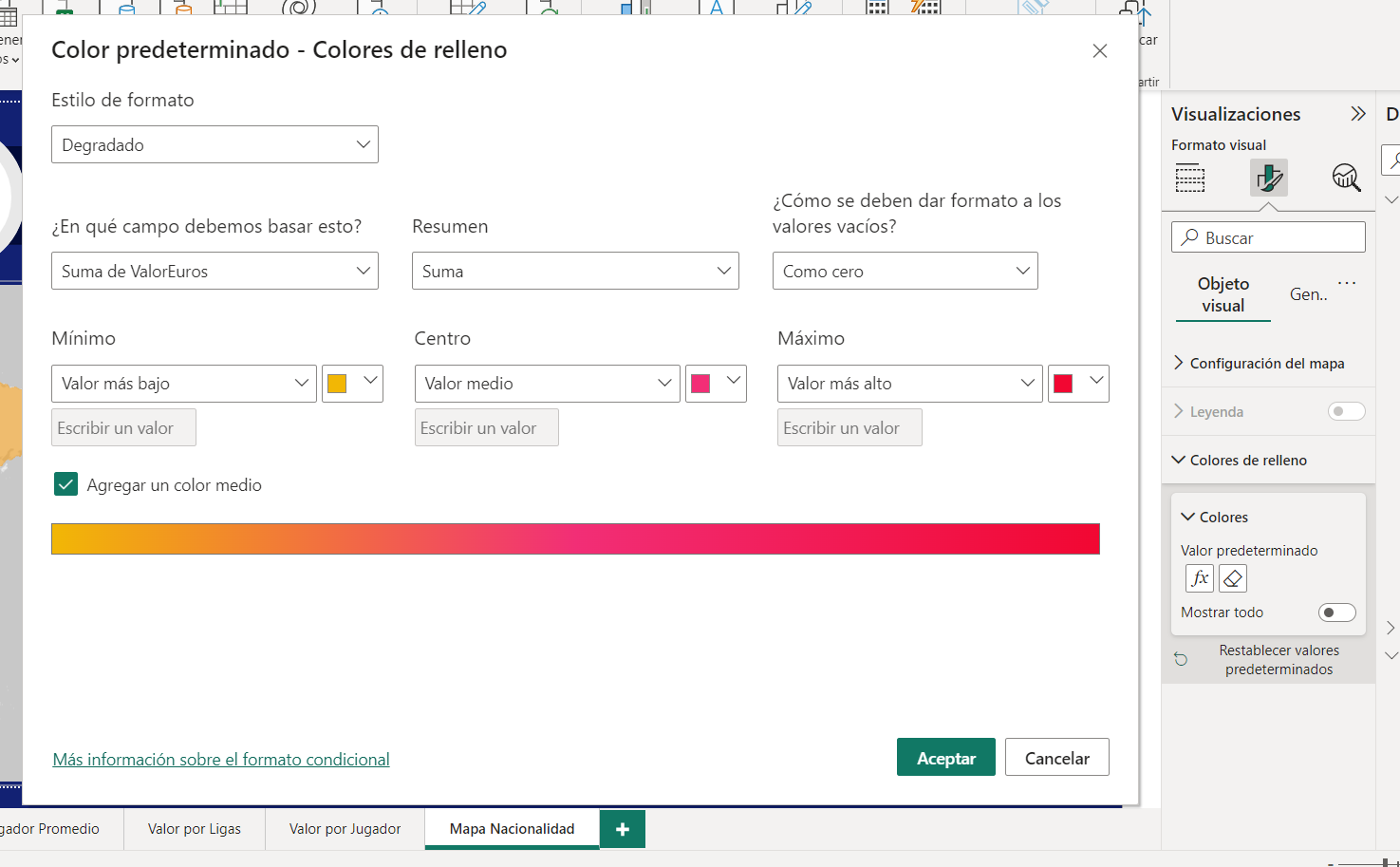Open the Máximo Valor más alto dropdown
The width and height of the screenshot is (1400, 867).
pos(910,384)
